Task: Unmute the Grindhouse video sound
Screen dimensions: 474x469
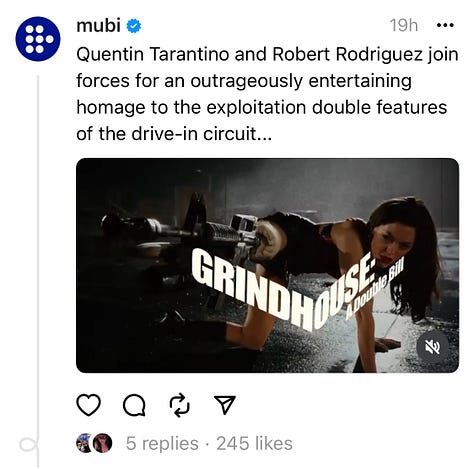Action: (x=433, y=347)
